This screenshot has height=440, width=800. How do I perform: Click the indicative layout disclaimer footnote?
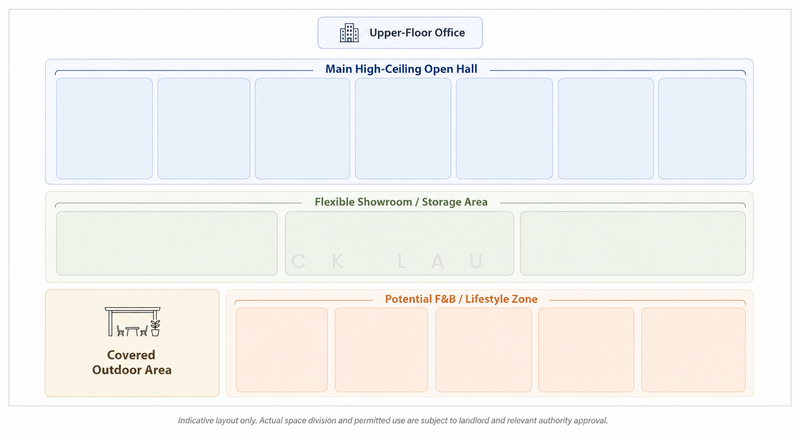pos(393,421)
